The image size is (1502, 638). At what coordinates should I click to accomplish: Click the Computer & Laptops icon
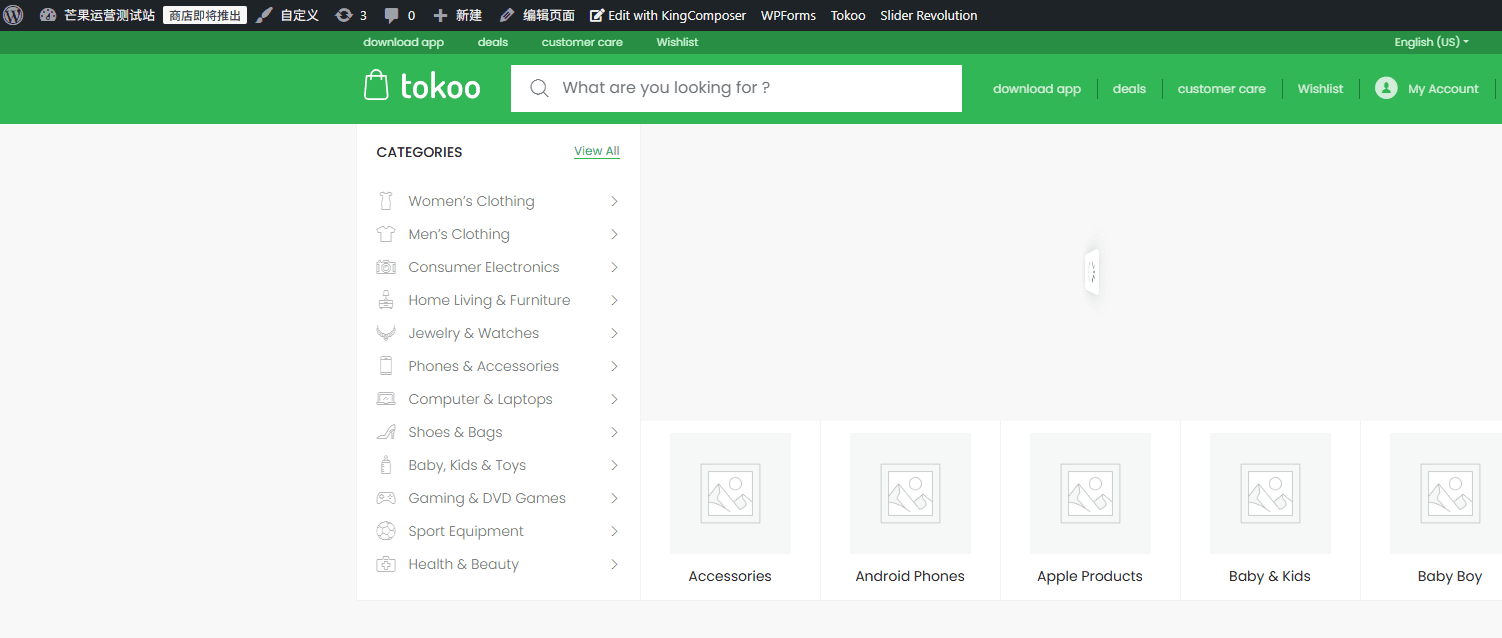click(x=386, y=399)
